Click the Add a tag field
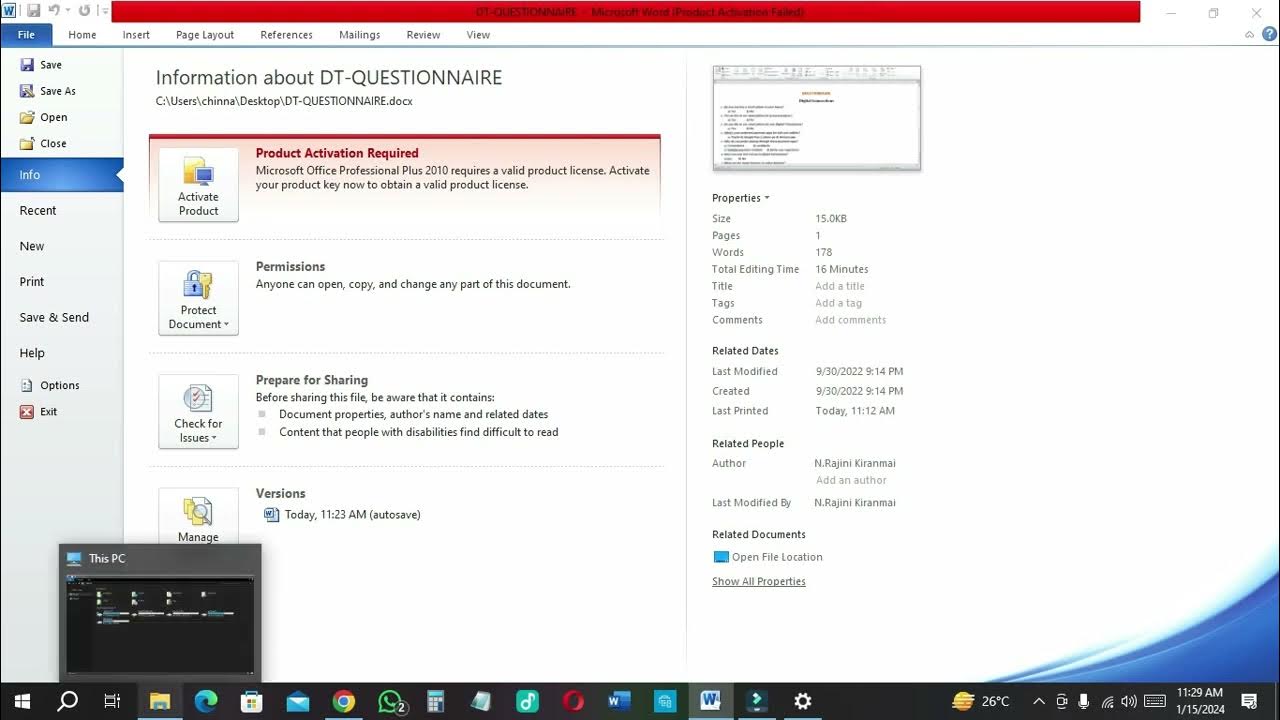 click(838, 303)
